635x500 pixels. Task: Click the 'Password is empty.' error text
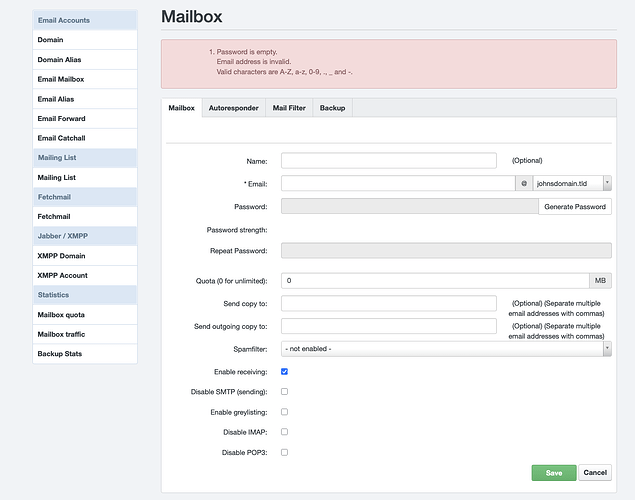[x=247, y=52]
